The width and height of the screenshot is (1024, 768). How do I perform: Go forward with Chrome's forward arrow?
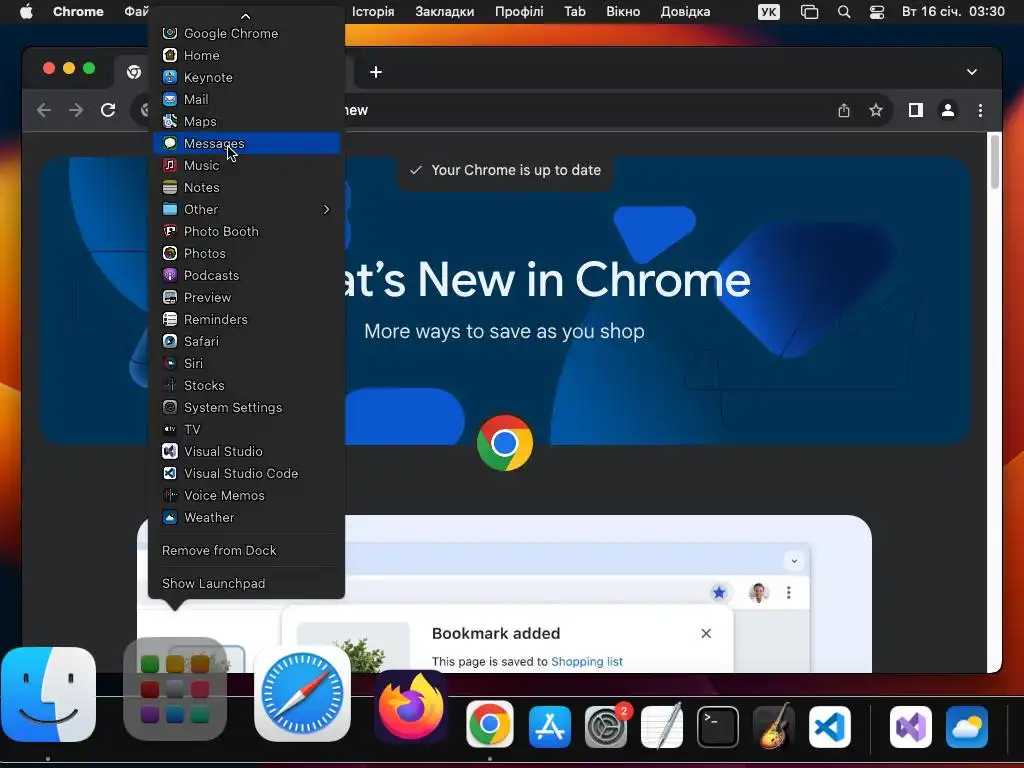pyautogui.click(x=76, y=110)
